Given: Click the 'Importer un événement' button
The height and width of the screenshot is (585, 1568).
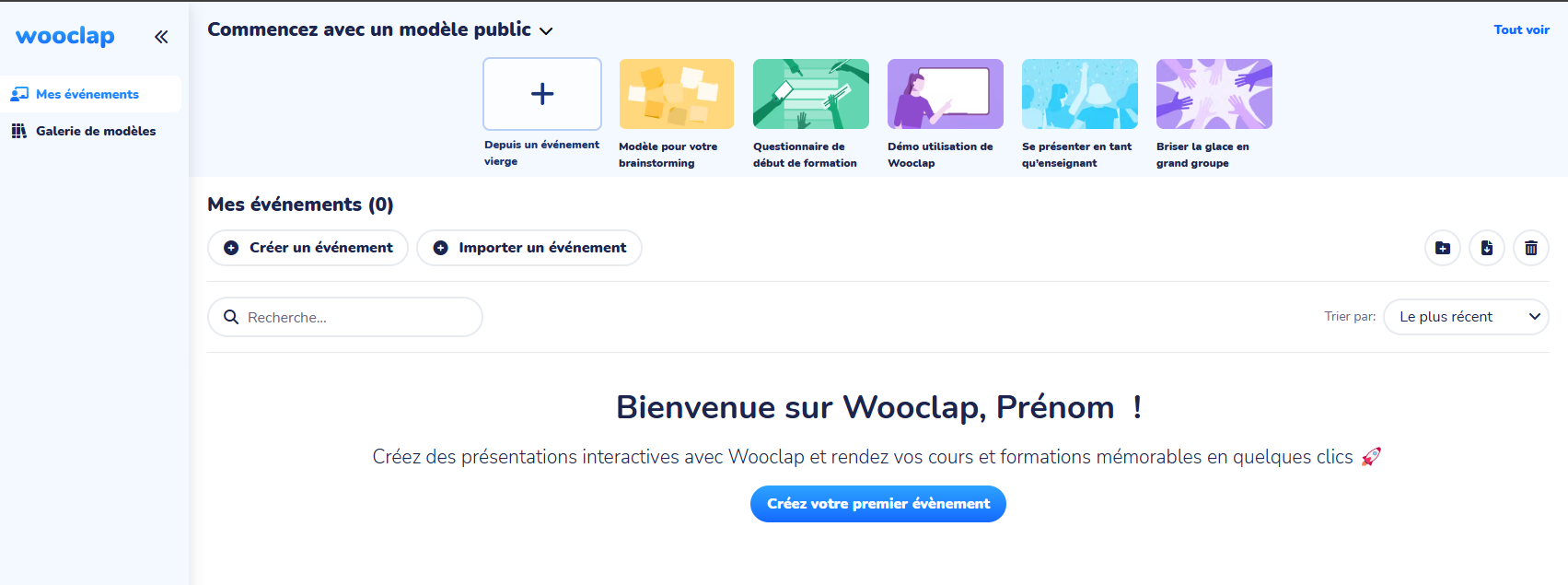Looking at the screenshot, I should coord(529,248).
